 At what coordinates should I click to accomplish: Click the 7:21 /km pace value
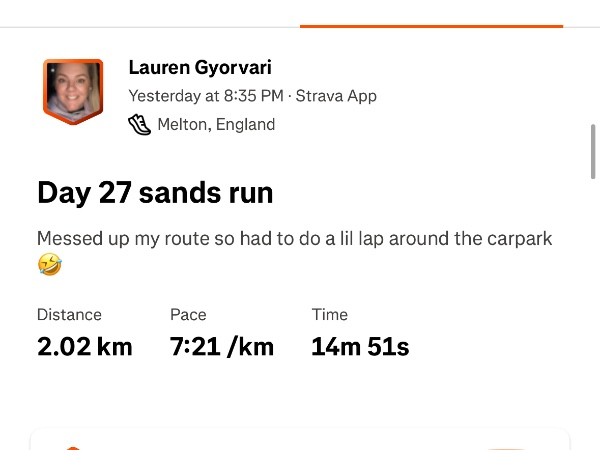[221, 347]
